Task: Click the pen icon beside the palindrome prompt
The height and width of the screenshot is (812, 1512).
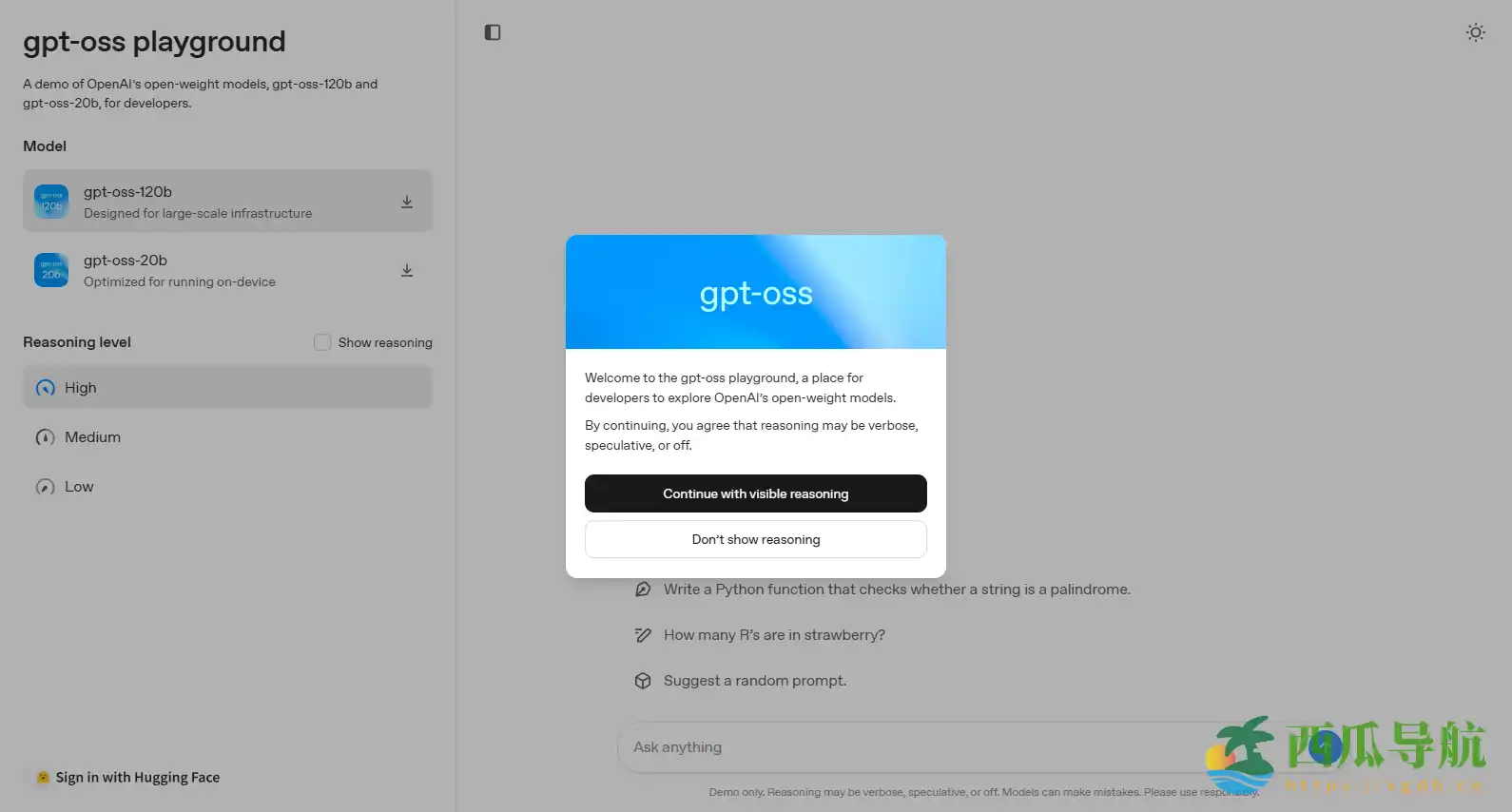Action: pos(643,590)
